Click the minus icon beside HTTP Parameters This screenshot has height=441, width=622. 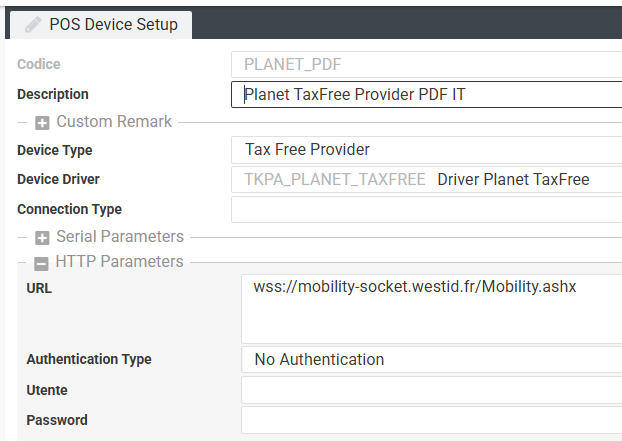point(42,263)
